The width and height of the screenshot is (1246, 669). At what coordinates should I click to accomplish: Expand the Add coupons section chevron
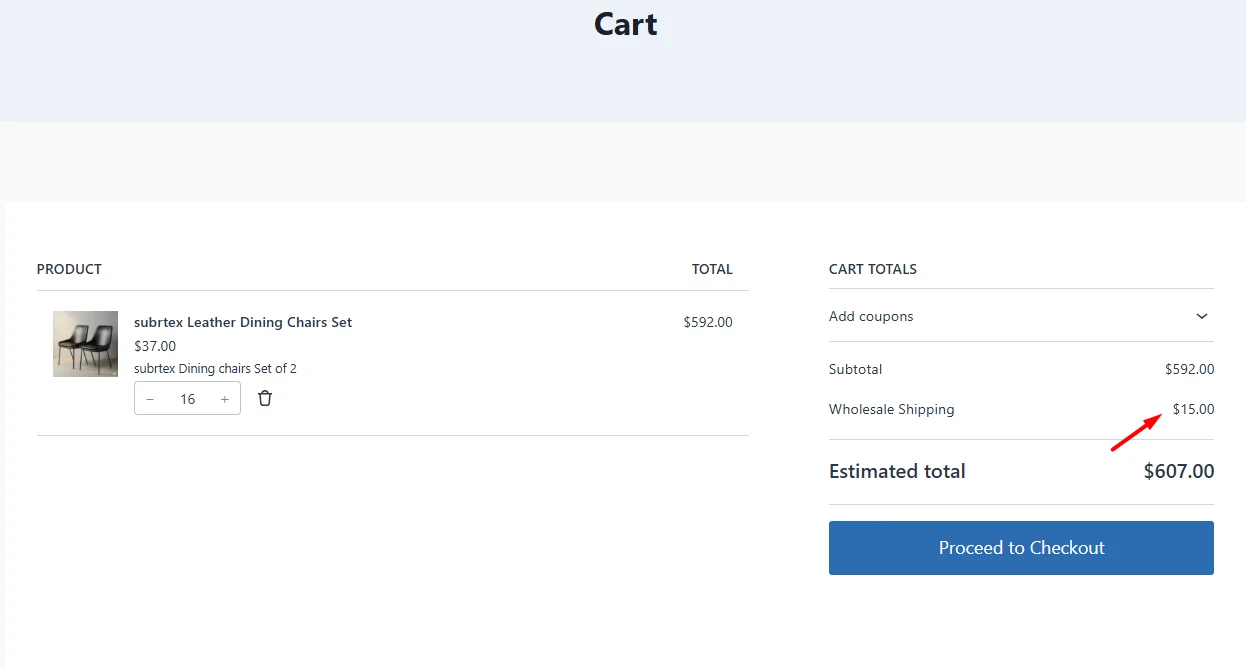(1202, 316)
